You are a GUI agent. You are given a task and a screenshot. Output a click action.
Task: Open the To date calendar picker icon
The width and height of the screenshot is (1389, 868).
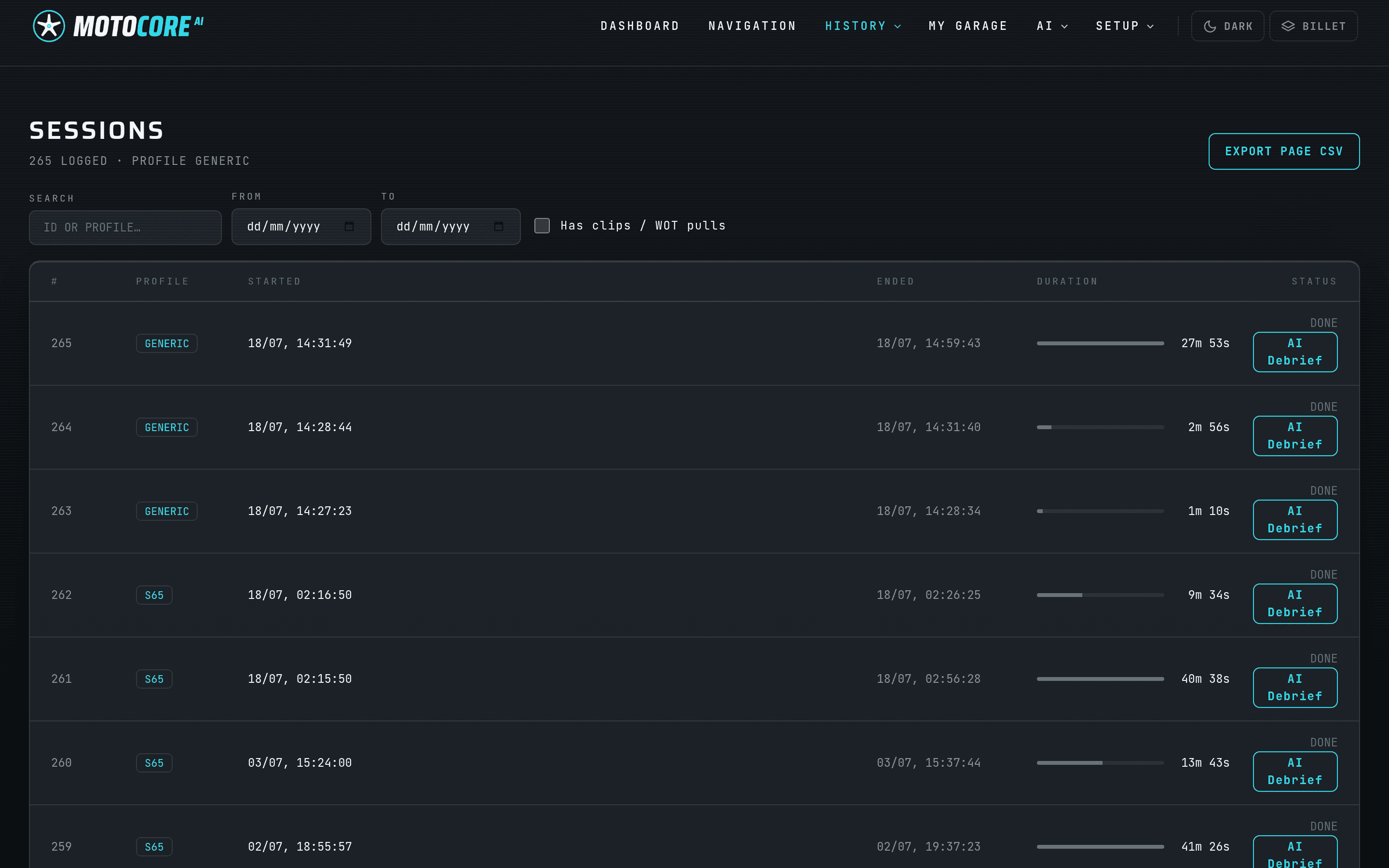click(x=499, y=226)
